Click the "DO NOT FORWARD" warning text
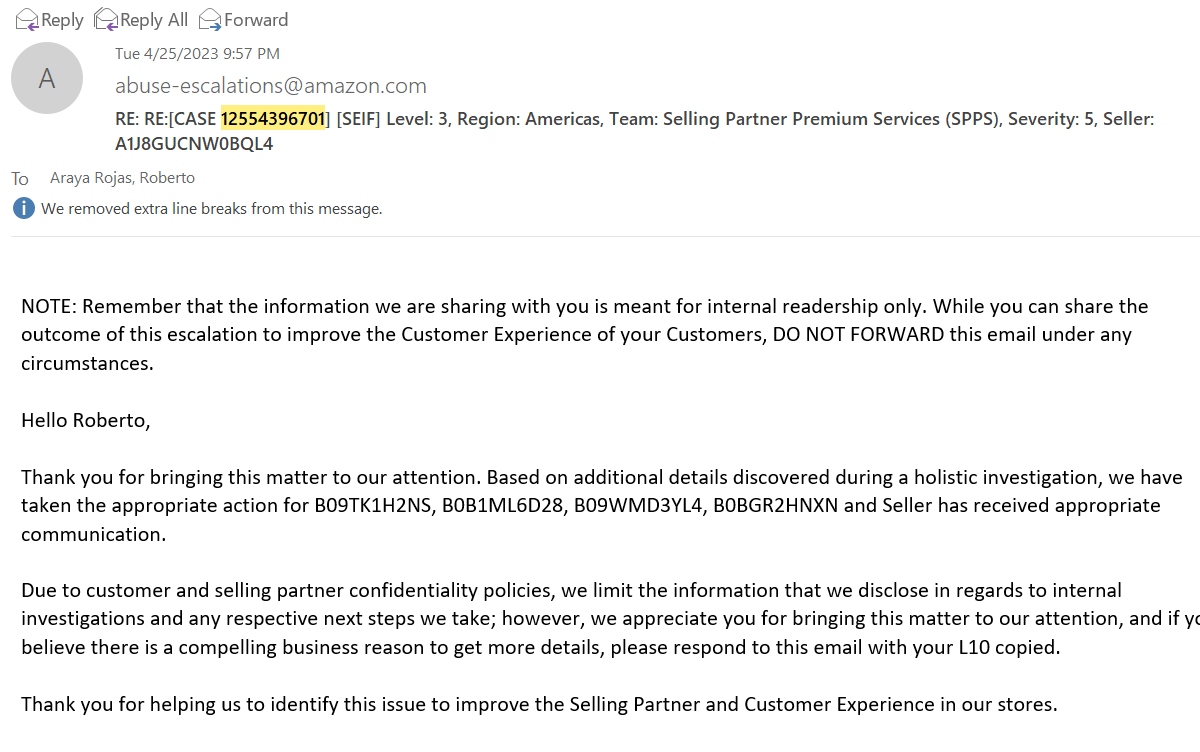The height and width of the screenshot is (752, 1200). [858, 334]
